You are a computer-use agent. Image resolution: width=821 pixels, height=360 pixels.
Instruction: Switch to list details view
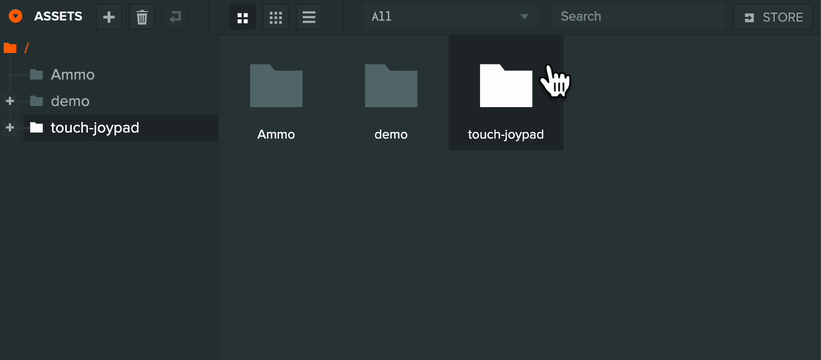[x=309, y=17]
